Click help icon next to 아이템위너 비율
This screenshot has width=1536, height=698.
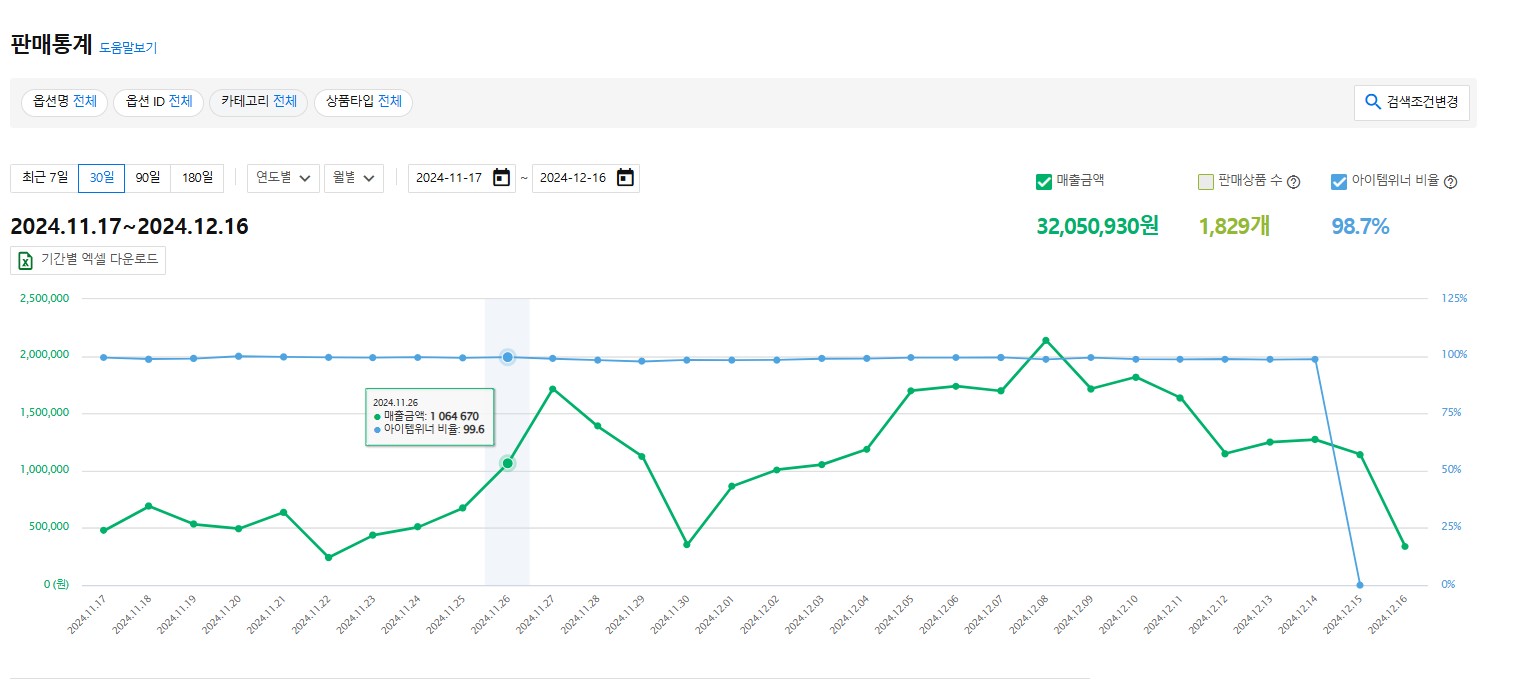[1451, 182]
